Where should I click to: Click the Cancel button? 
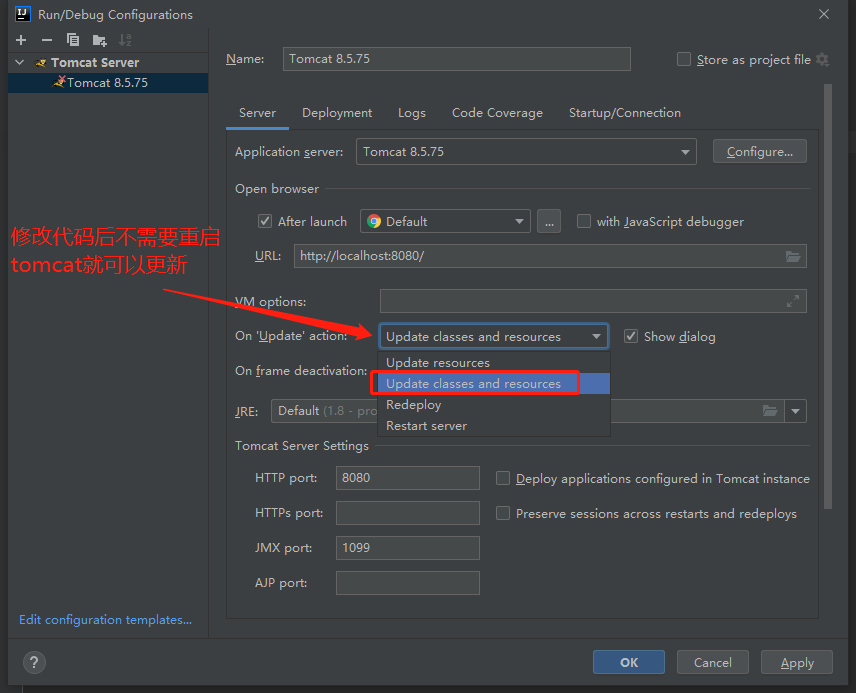pos(712,662)
